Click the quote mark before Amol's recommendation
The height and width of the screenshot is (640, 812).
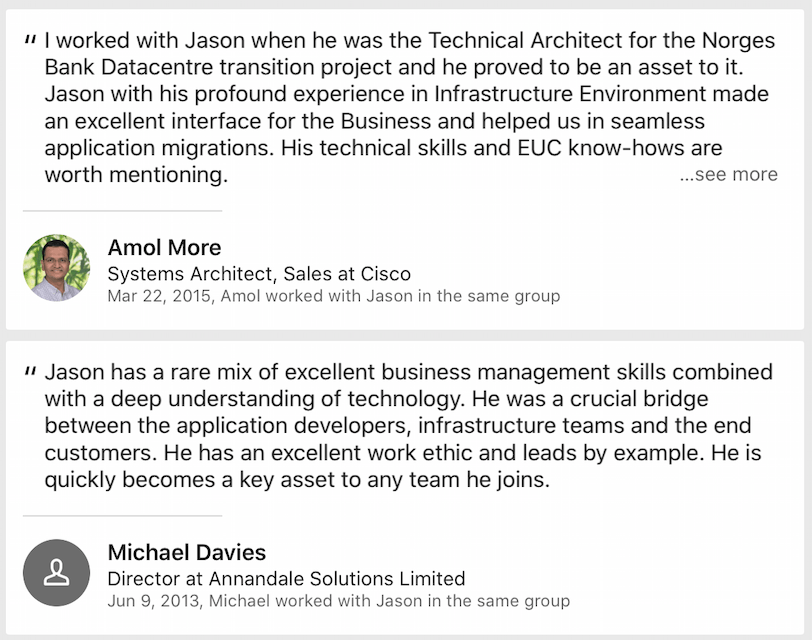coord(30,41)
